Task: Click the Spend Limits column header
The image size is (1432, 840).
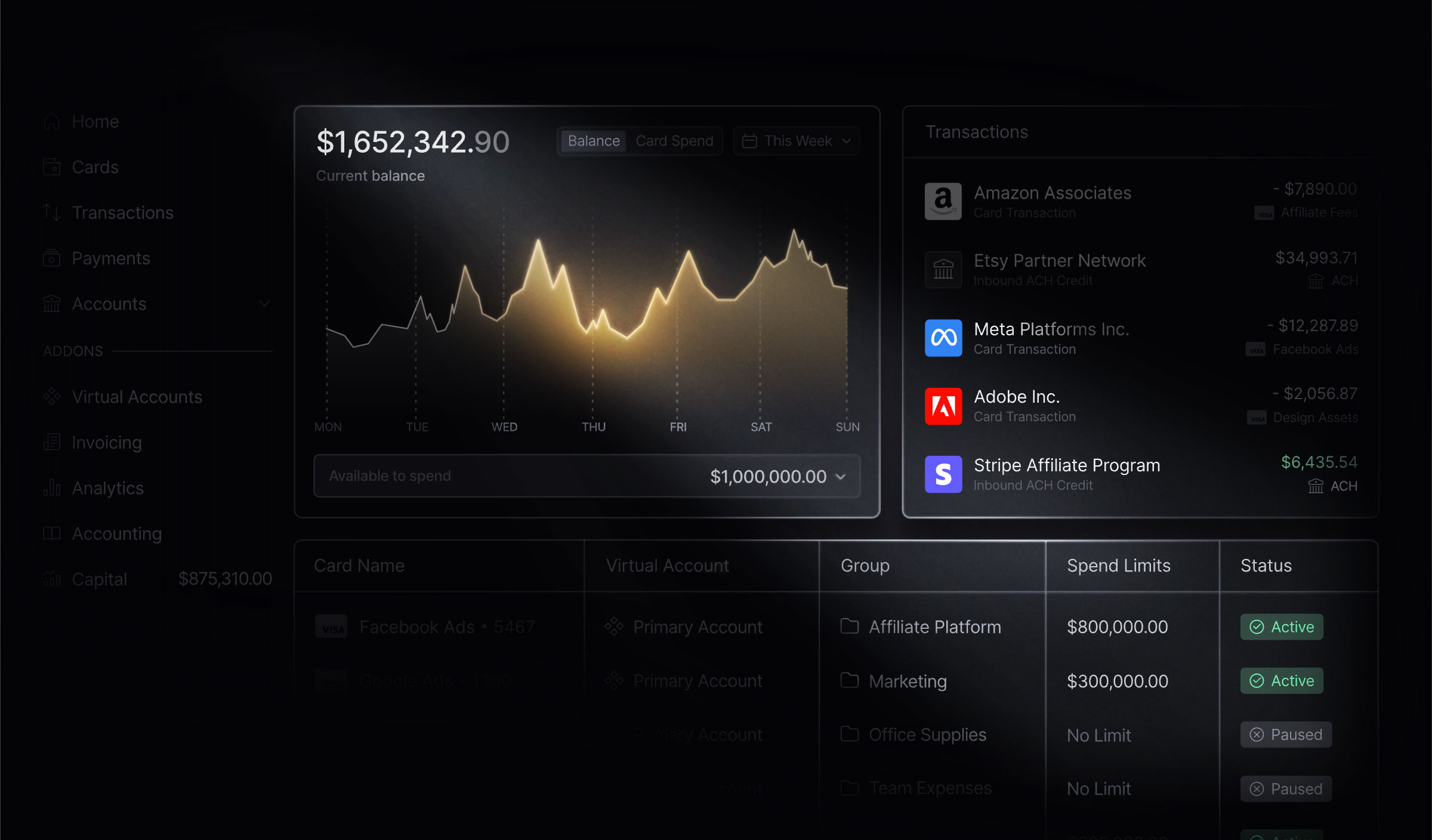Action: [1118, 566]
